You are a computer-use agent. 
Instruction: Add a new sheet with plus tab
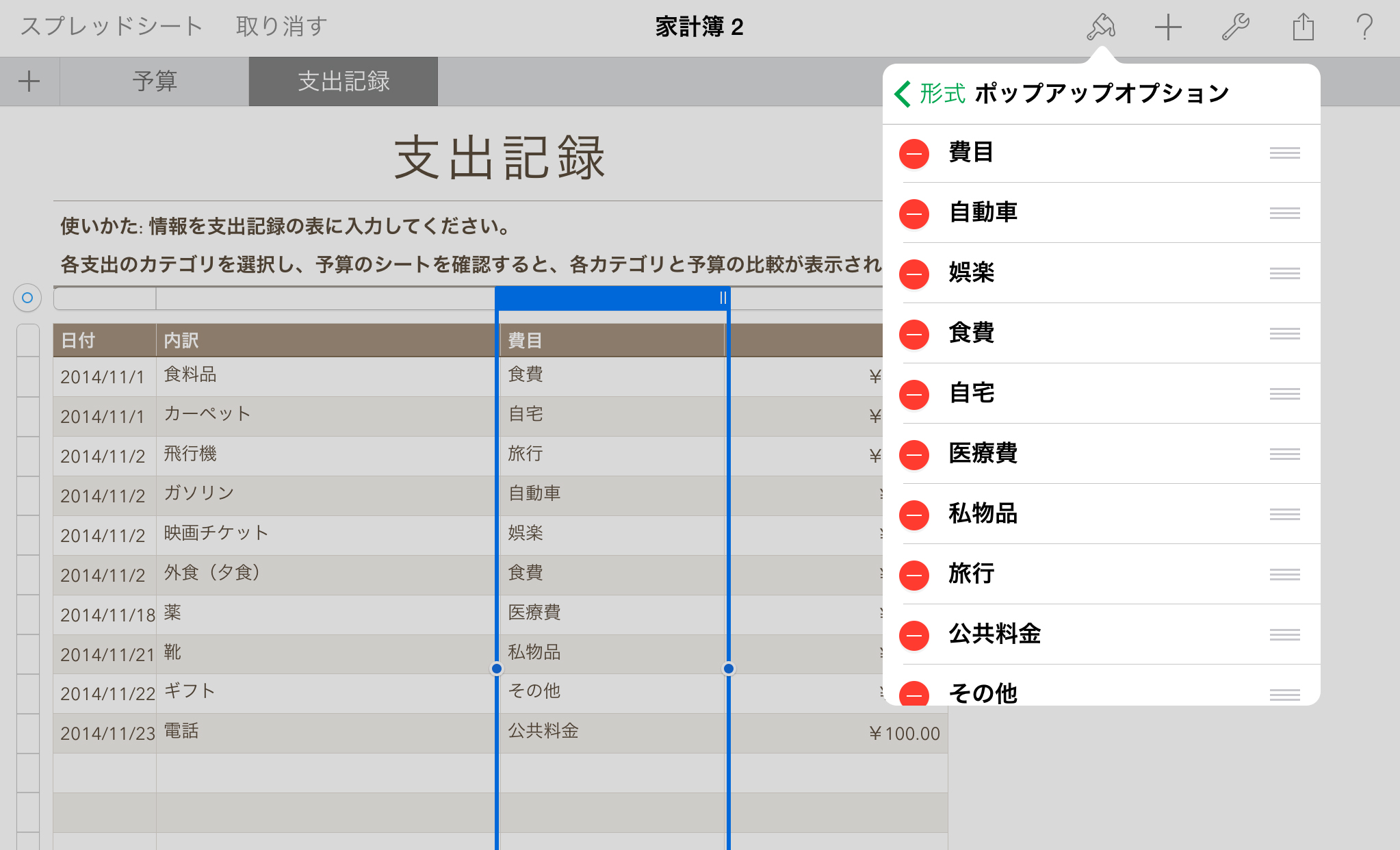(29, 81)
